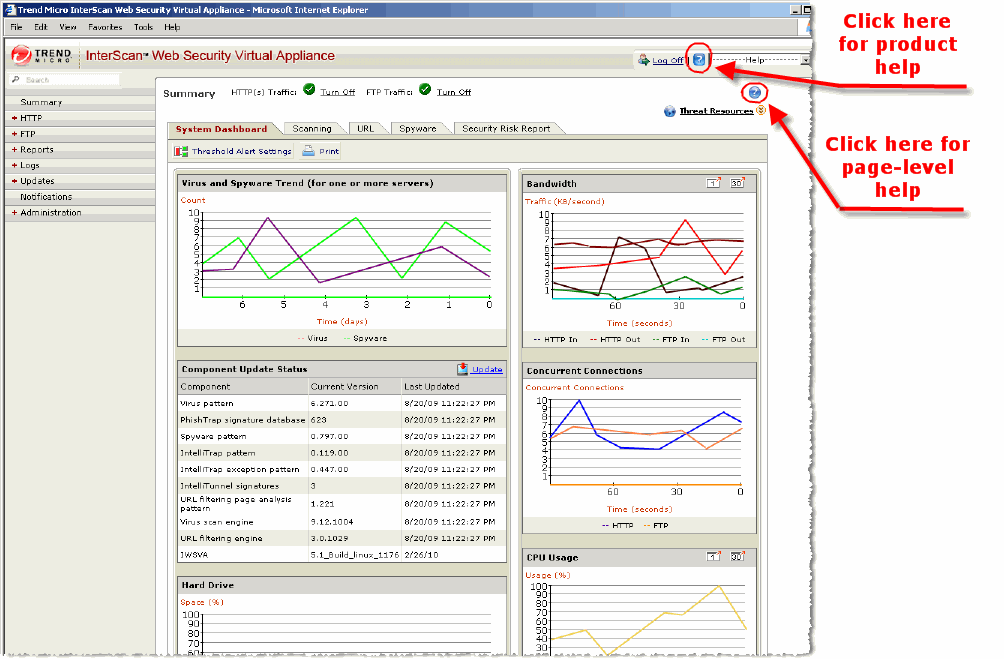Click the Update link in Component Update Status
The image size is (1004, 659).
[487, 369]
